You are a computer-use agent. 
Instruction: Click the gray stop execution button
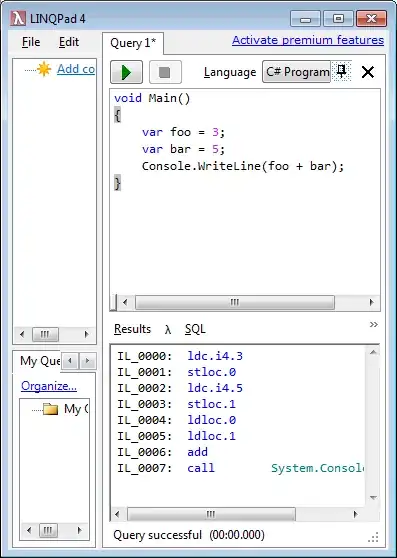[165, 72]
